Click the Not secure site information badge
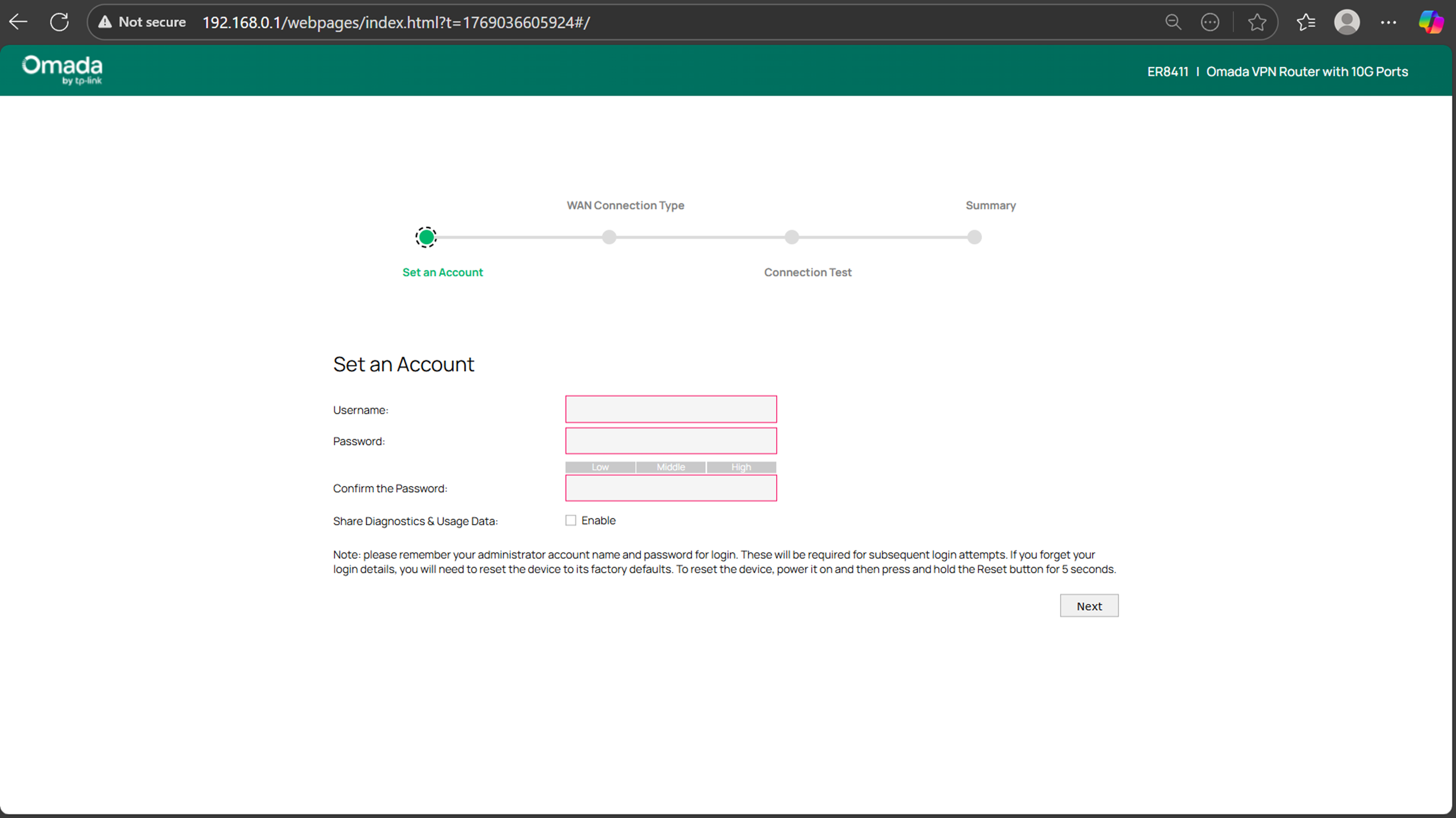Screen dimensions: 1456x818 pos(141,22)
